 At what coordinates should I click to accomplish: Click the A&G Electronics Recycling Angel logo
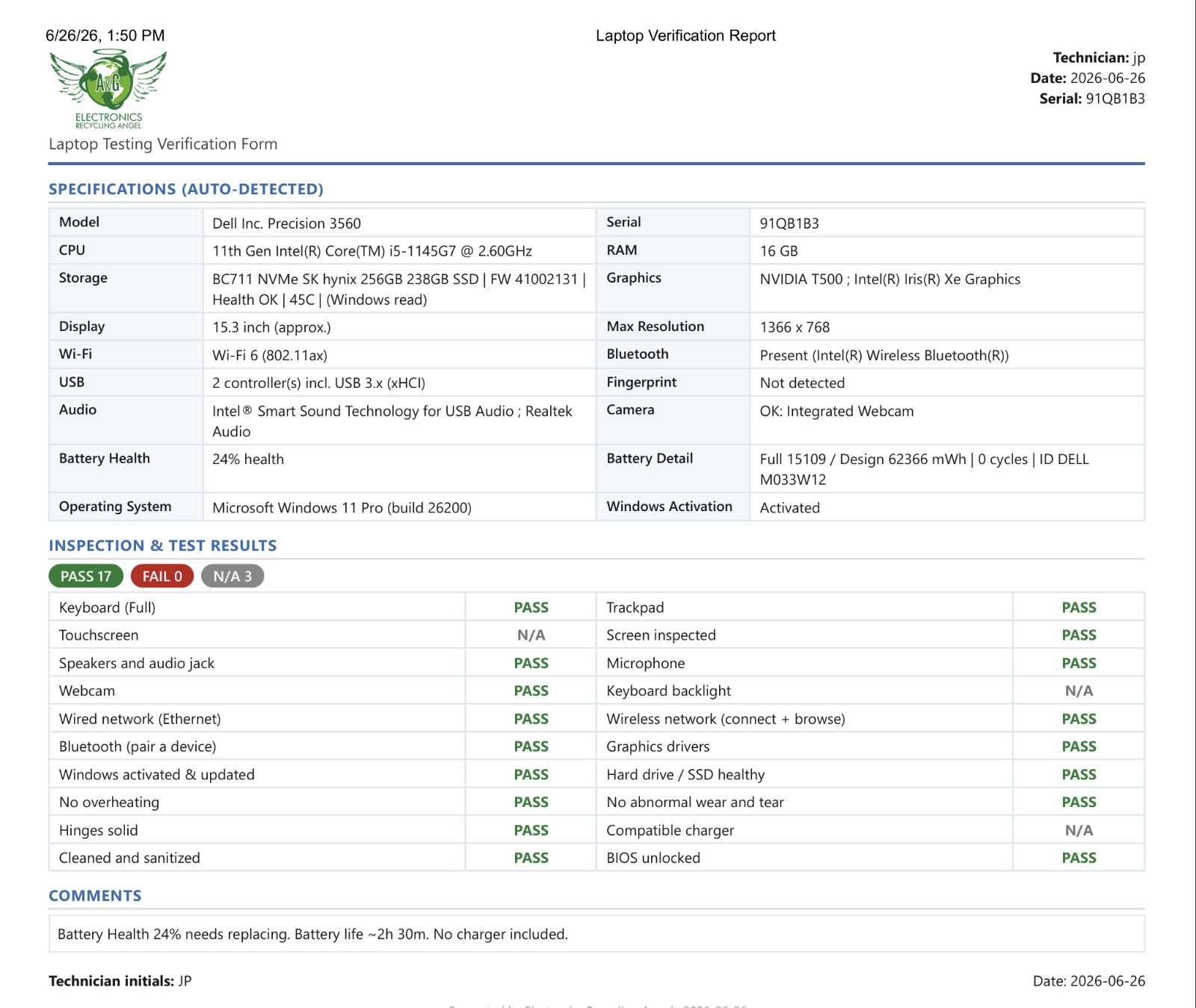(108, 89)
